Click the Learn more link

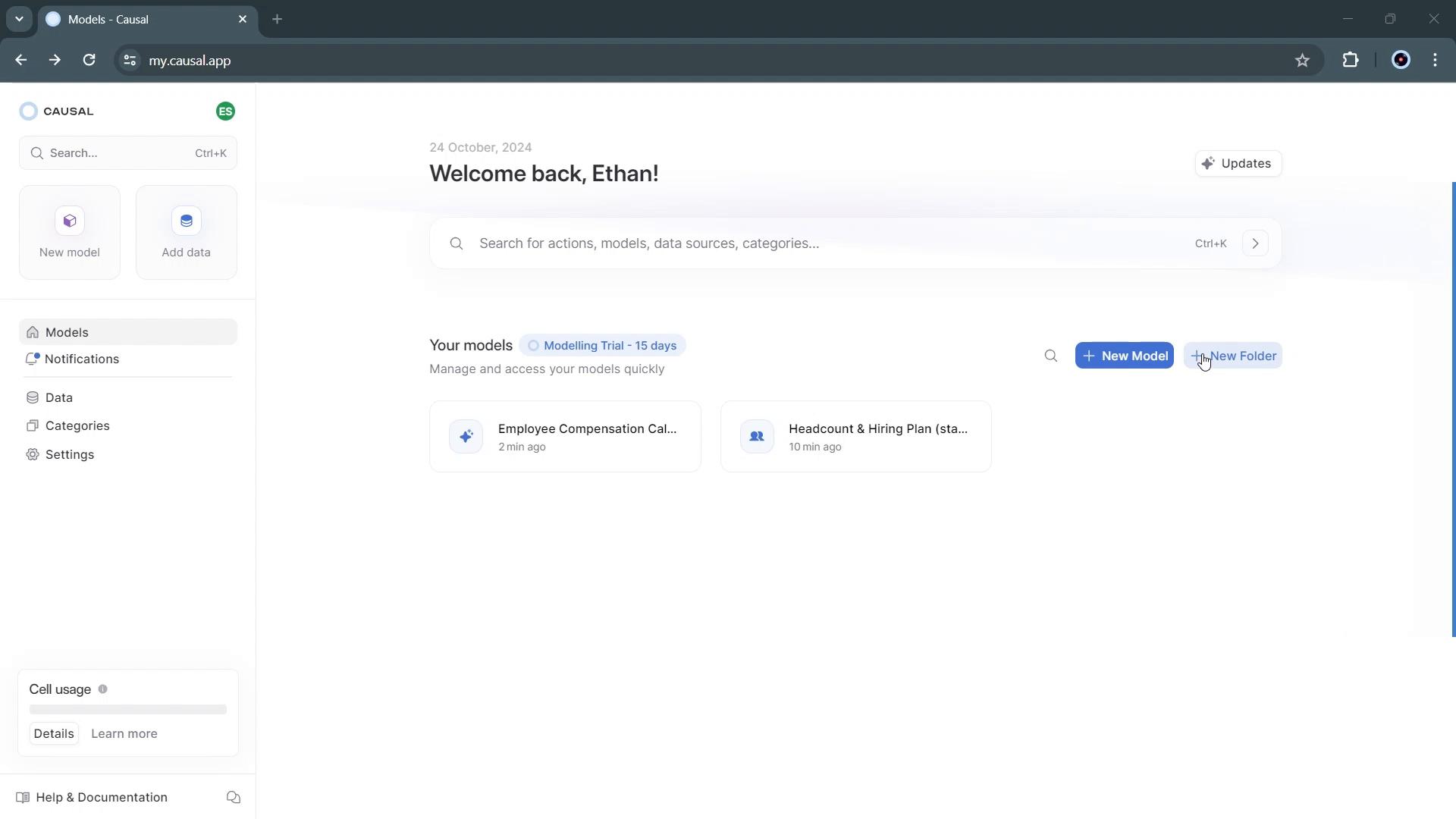124,733
